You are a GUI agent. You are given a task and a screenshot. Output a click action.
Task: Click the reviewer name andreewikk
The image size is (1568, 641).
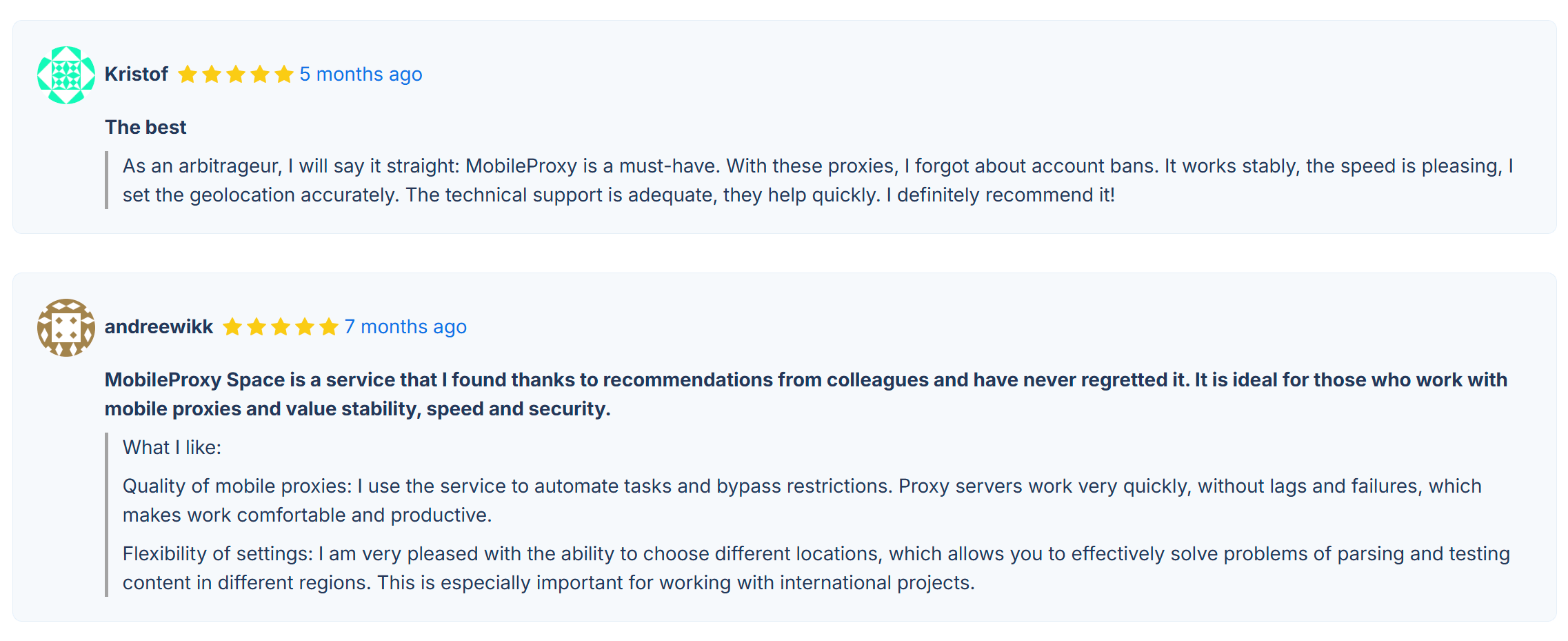(159, 327)
